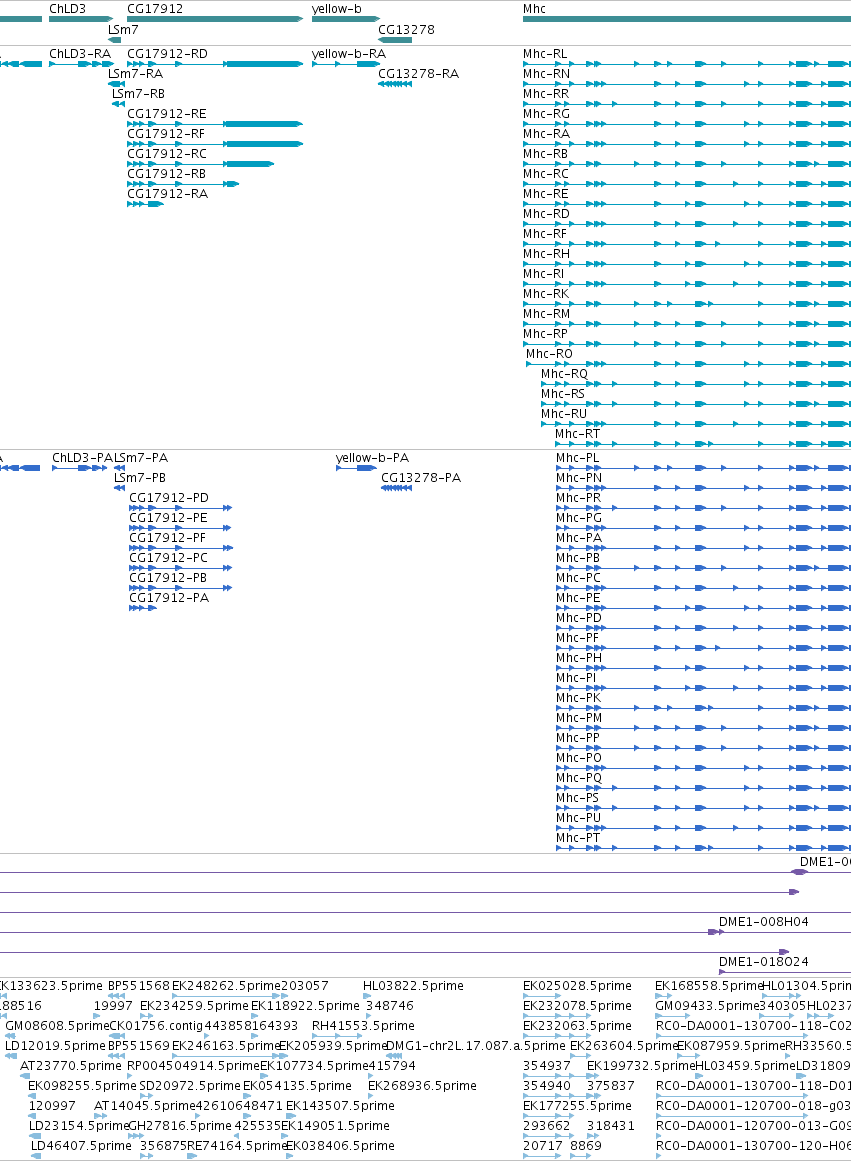Click protein Mhc-PG
This screenshot has height=1161, width=851.
tap(579, 518)
